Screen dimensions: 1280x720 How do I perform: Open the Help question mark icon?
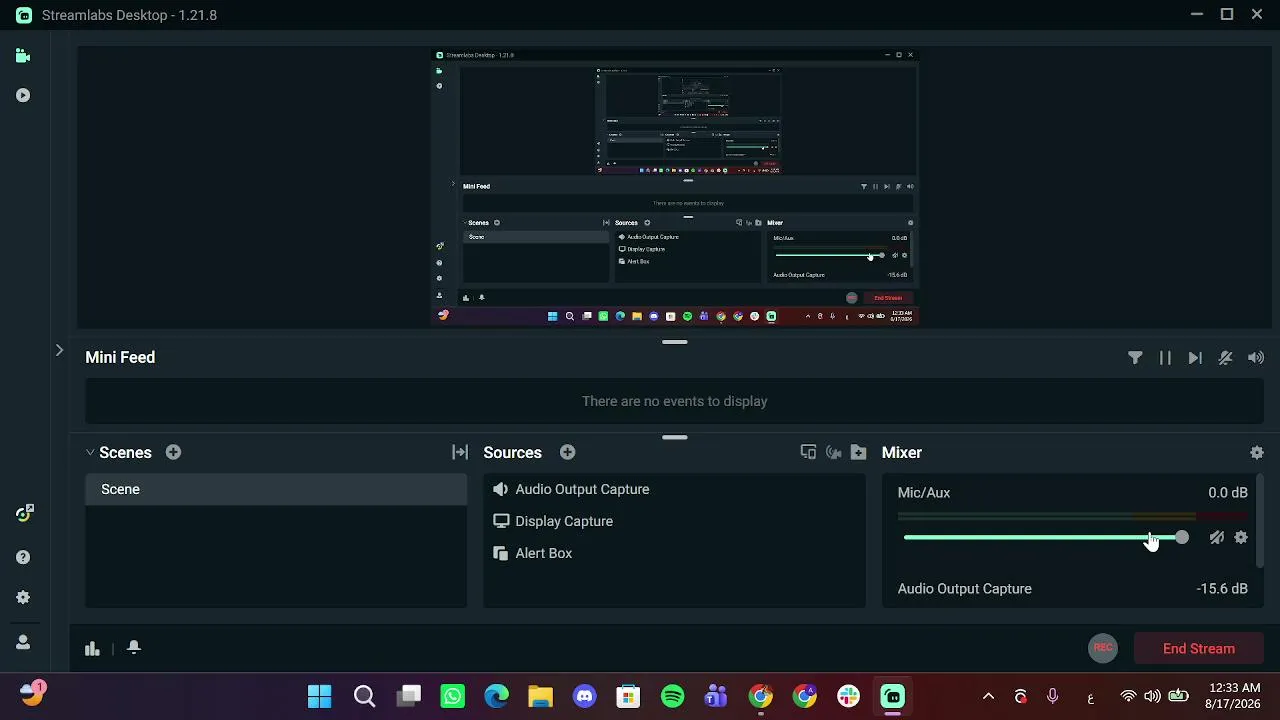23,558
